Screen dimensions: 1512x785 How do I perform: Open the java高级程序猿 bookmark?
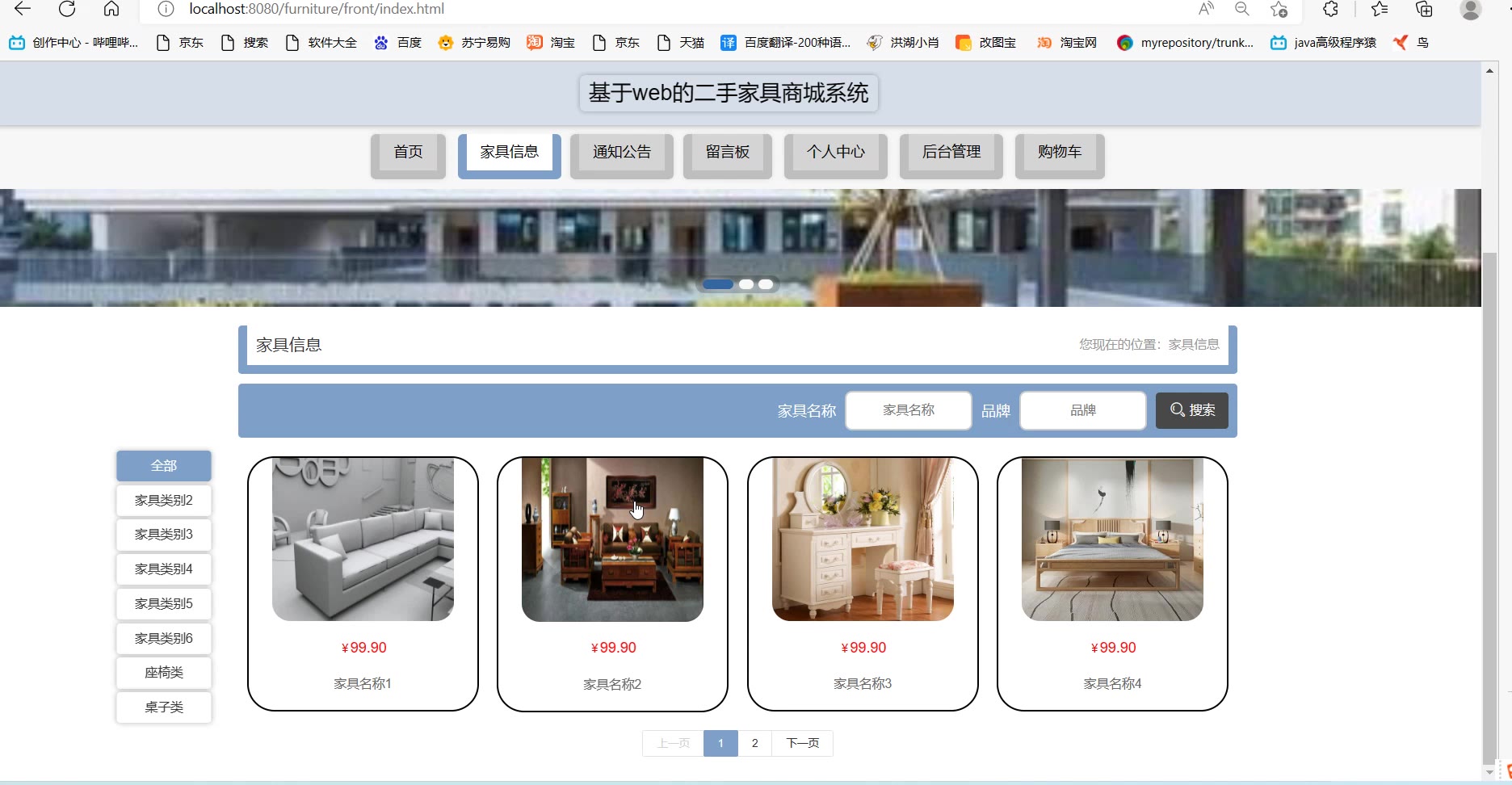pyautogui.click(x=1323, y=43)
